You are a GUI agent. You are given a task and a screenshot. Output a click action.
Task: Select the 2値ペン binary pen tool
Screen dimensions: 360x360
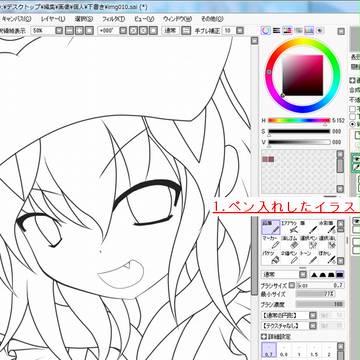coord(289,257)
